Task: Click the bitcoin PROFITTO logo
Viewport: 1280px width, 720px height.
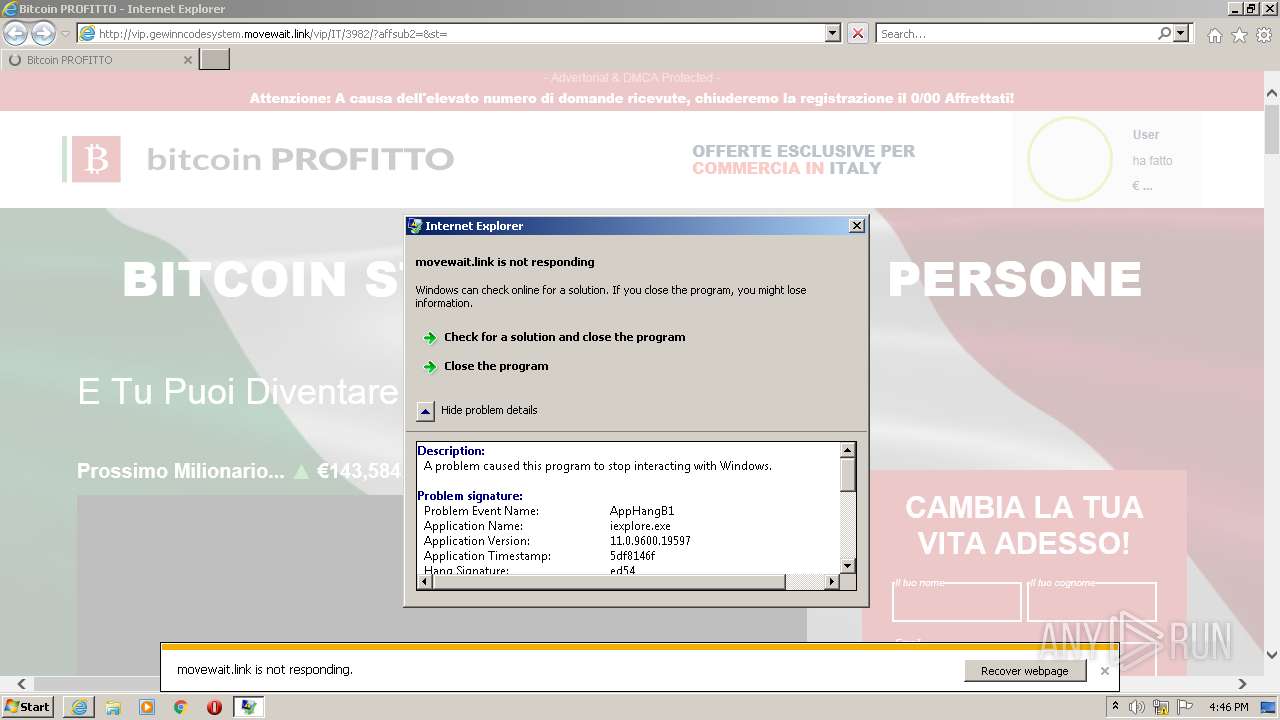Action: click(x=258, y=159)
